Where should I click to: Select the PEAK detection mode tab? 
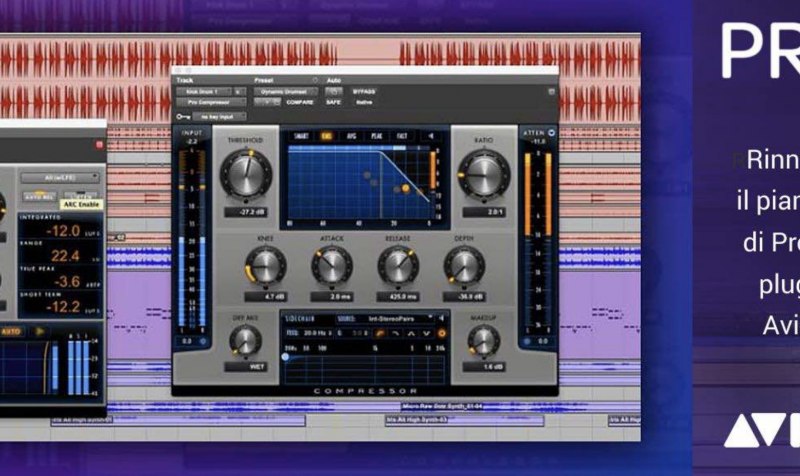375,134
